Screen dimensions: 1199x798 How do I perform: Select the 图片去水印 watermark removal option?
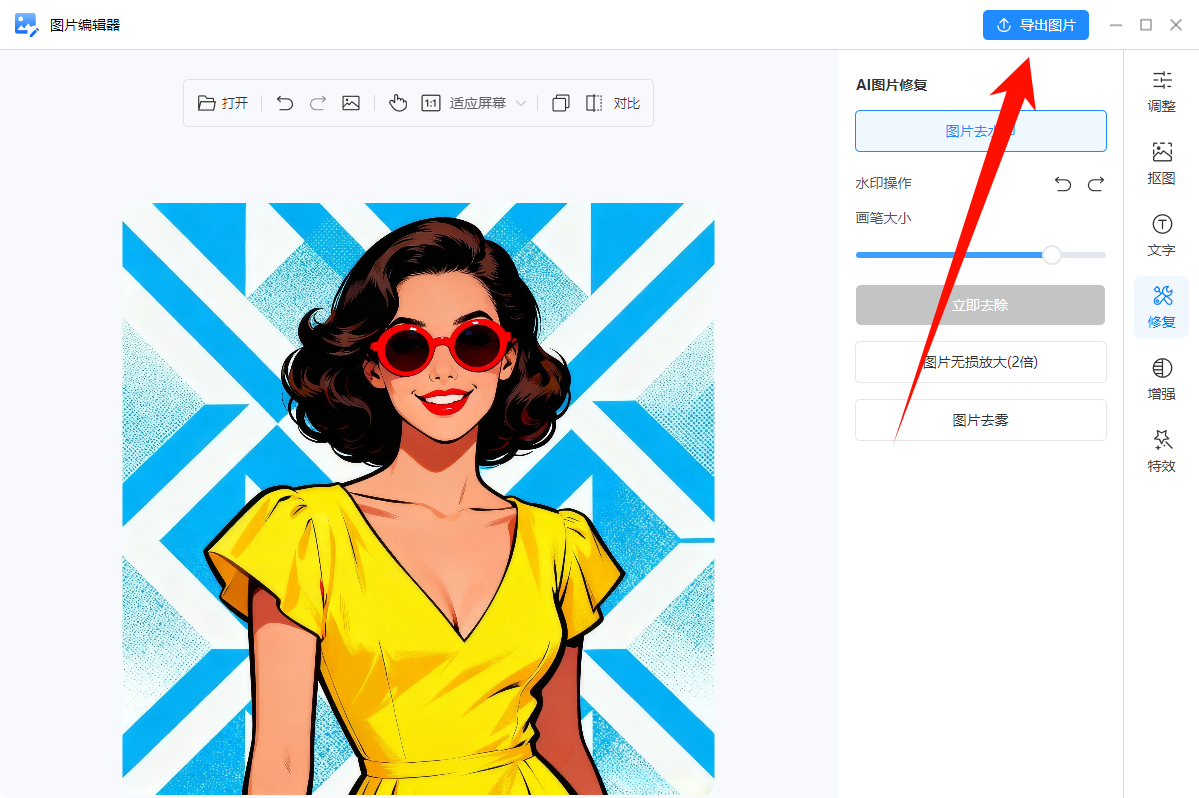(x=980, y=131)
